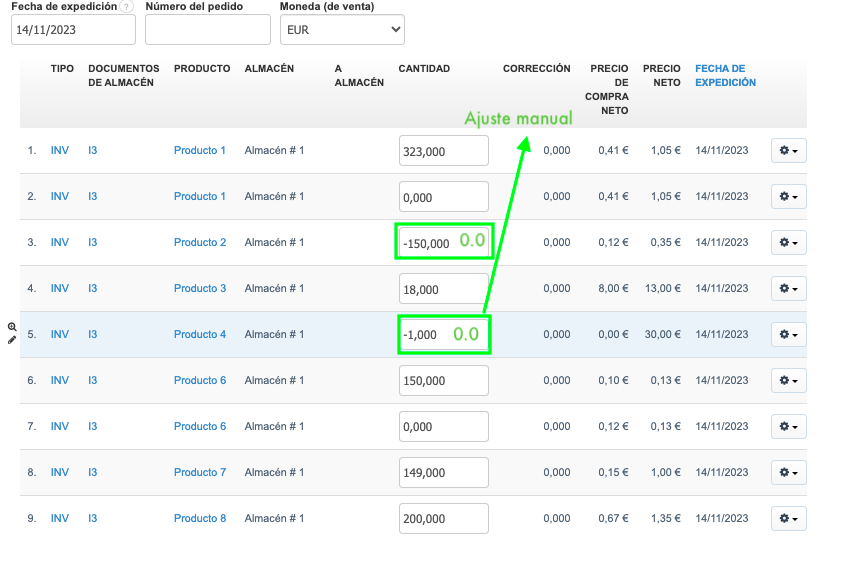Open warehouse document I3 in row 4
The image size is (853, 568).
[92, 289]
